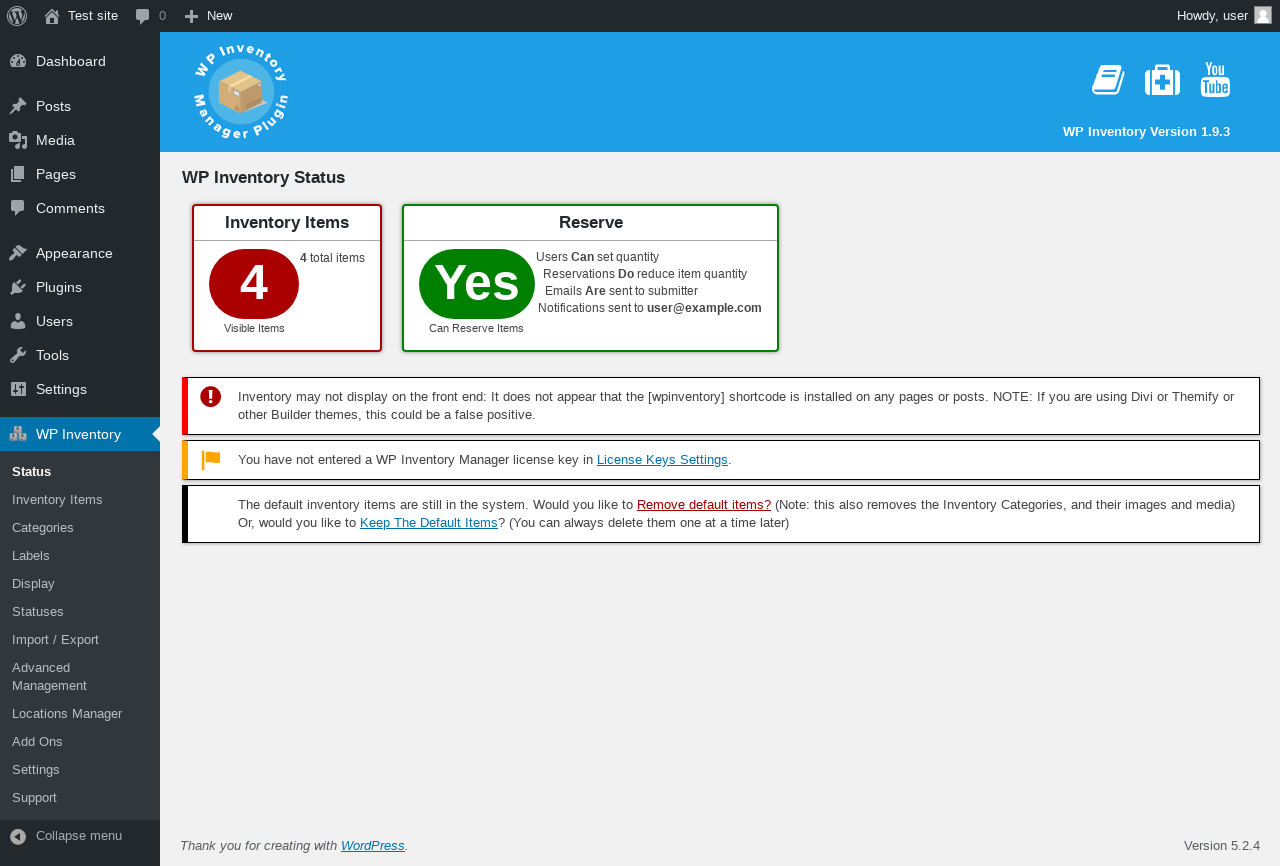Image resolution: width=1280 pixels, height=866 pixels.
Task: Click the Tools wrench icon
Action: click(x=18, y=355)
